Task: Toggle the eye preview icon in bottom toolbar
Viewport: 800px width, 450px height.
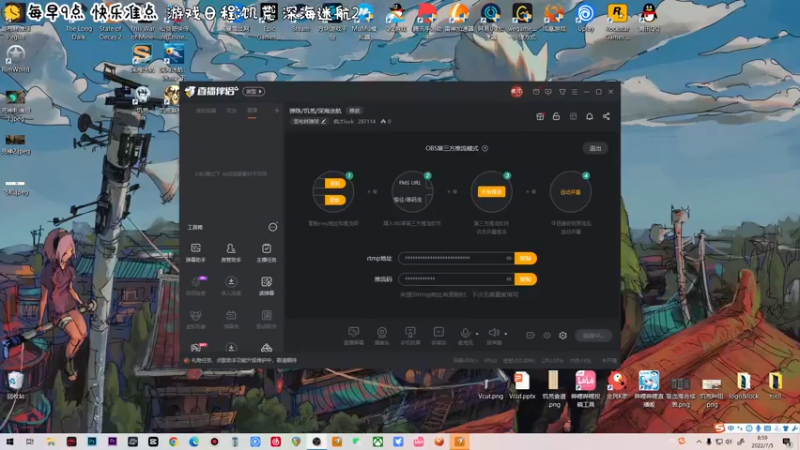Action: 547,335
